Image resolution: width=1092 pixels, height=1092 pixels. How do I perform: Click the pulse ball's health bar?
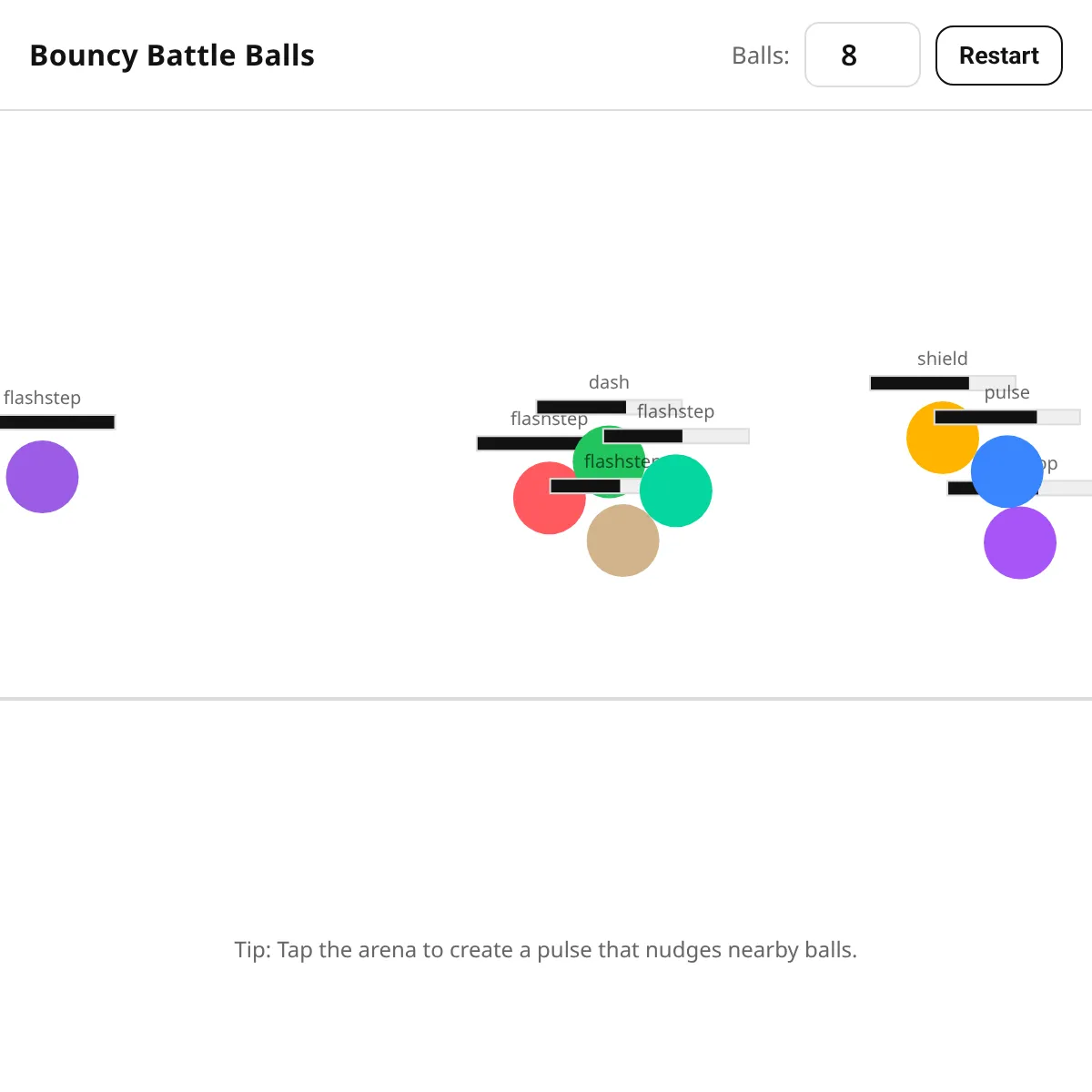point(1007,417)
